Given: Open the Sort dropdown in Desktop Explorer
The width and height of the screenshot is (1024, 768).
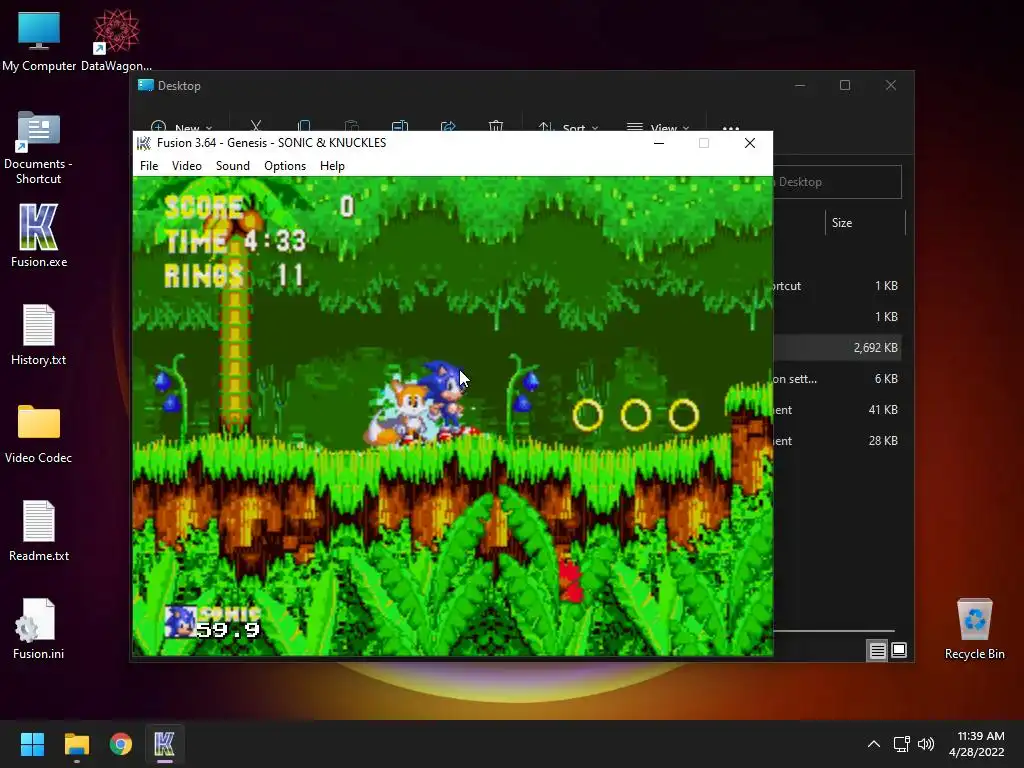Looking at the screenshot, I should [x=568, y=126].
